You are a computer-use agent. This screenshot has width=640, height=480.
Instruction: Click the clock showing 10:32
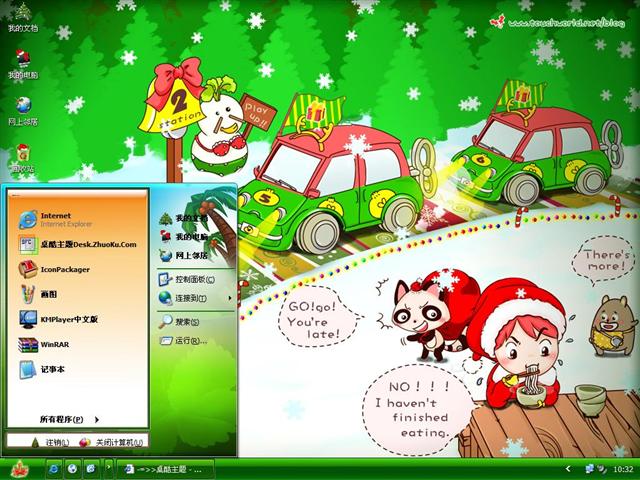623,469
